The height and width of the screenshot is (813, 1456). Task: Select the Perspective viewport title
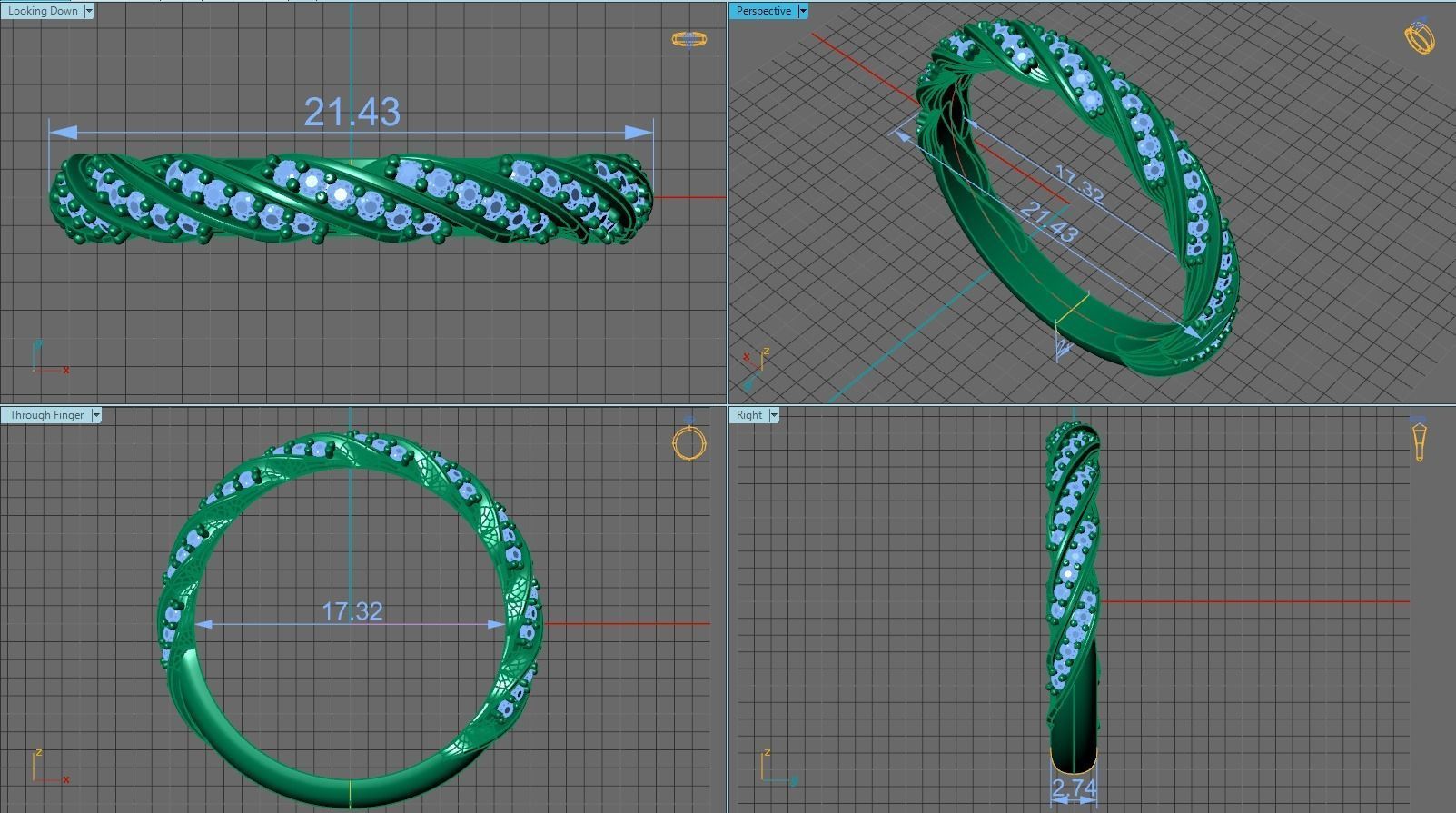pos(763,11)
